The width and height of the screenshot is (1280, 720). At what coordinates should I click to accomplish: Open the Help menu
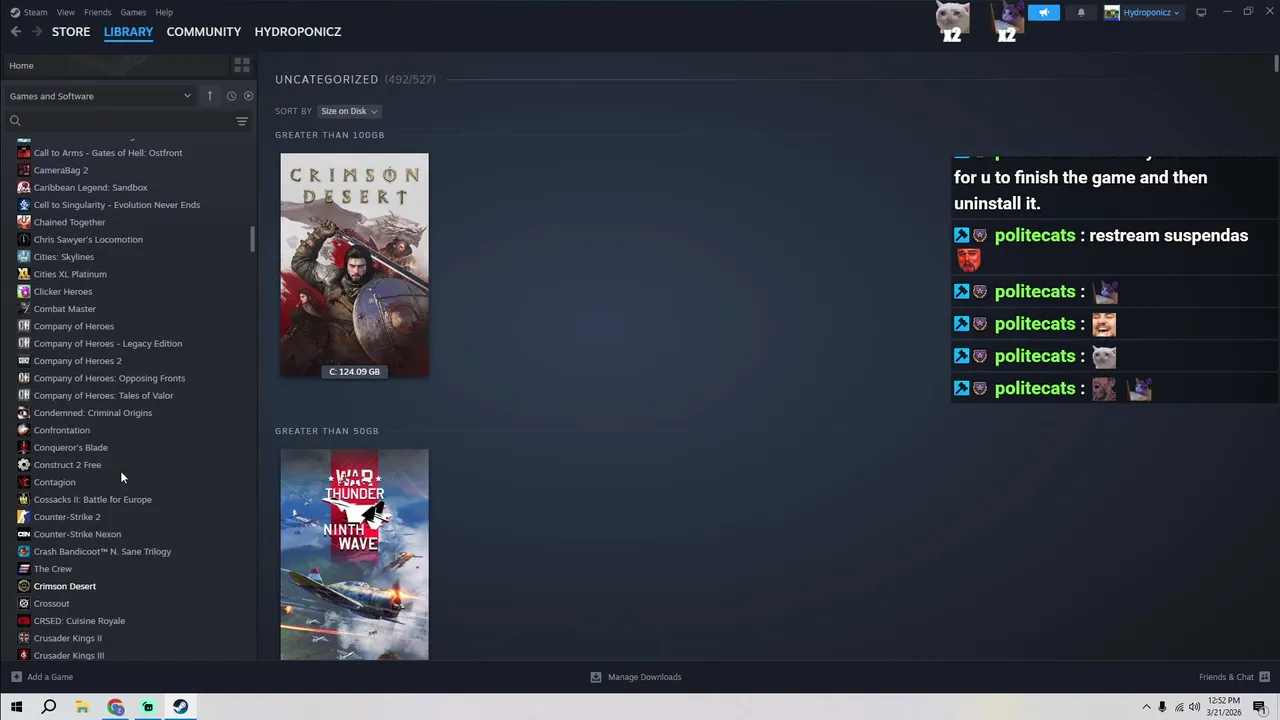pos(164,12)
